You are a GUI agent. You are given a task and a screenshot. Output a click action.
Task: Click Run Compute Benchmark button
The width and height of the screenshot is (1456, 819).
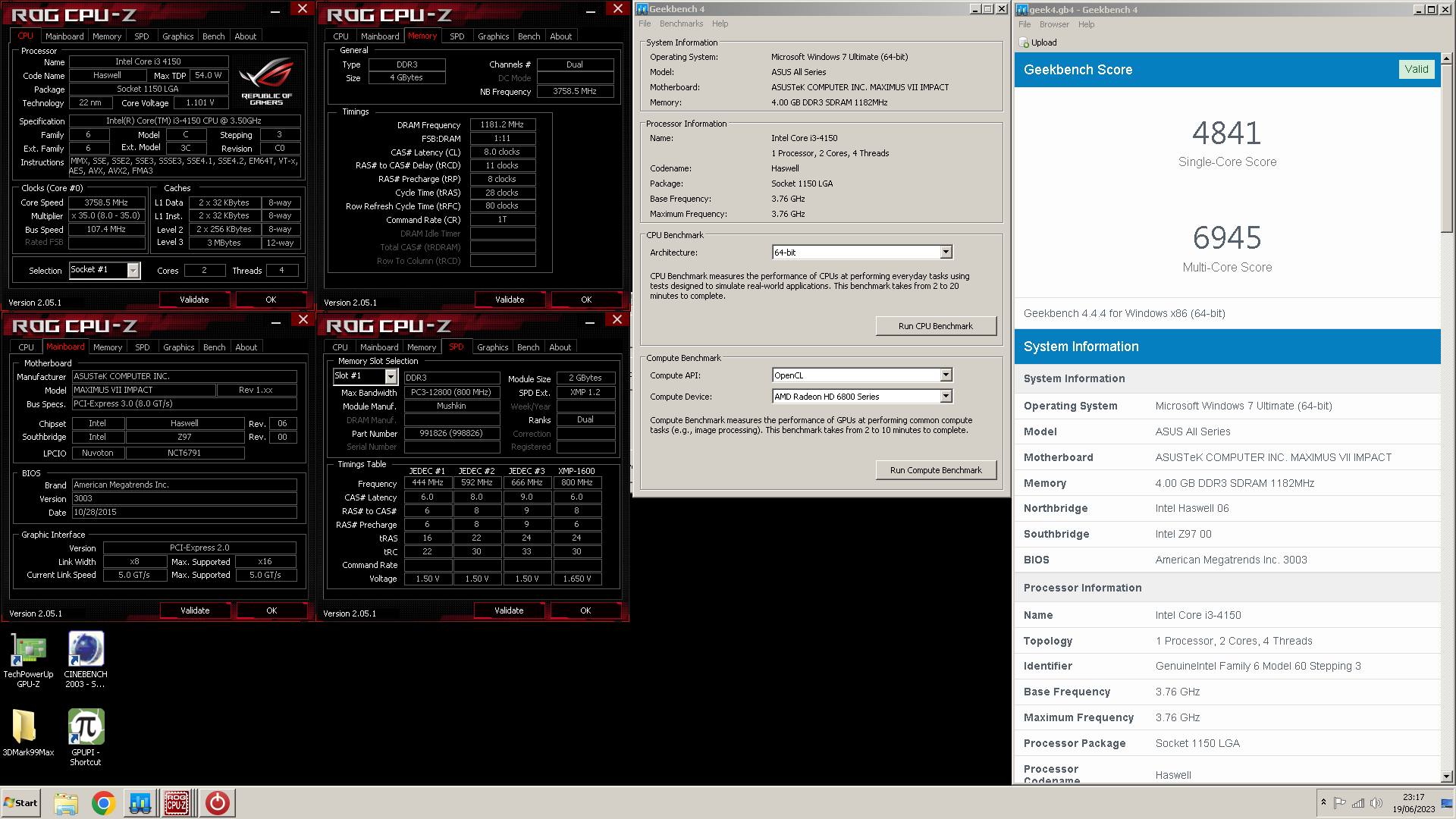936,470
